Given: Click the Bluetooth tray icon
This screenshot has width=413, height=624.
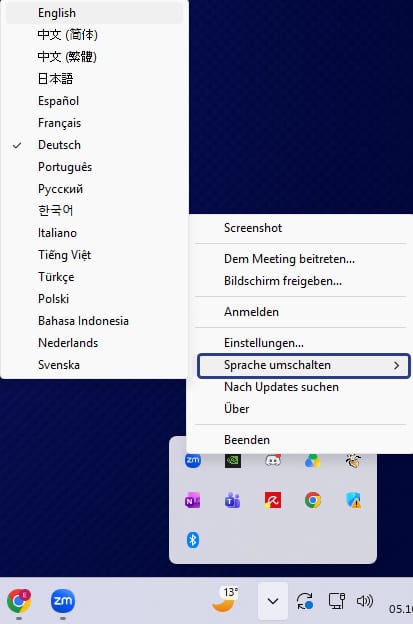Looking at the screenshot, I should point(193,540).
